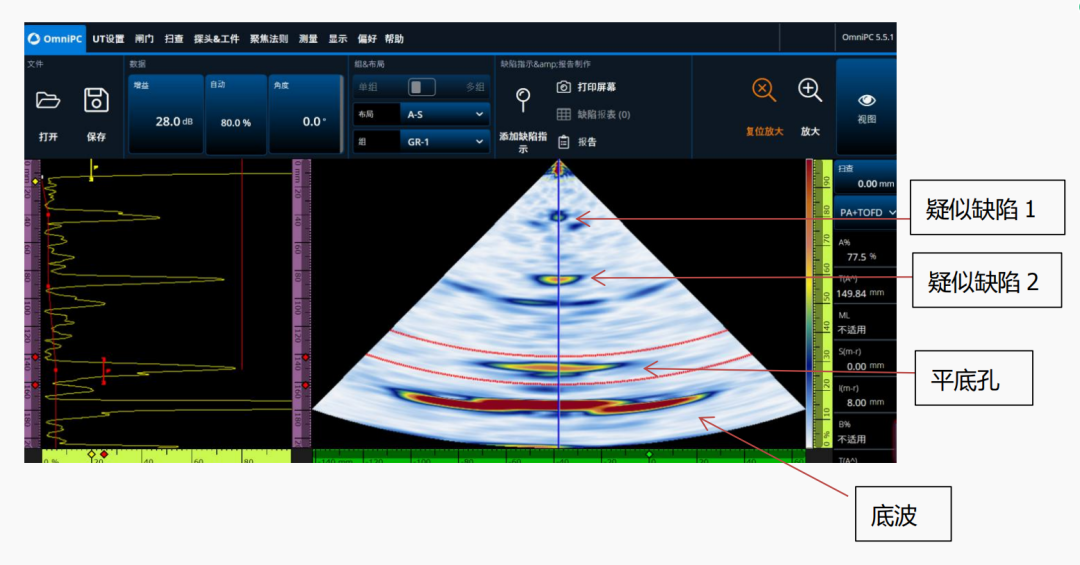The height and width of the screenshot is (565, 1080).
Task: Click the yellow gate marker atop A-scan
Action: [x=91, y=170]
